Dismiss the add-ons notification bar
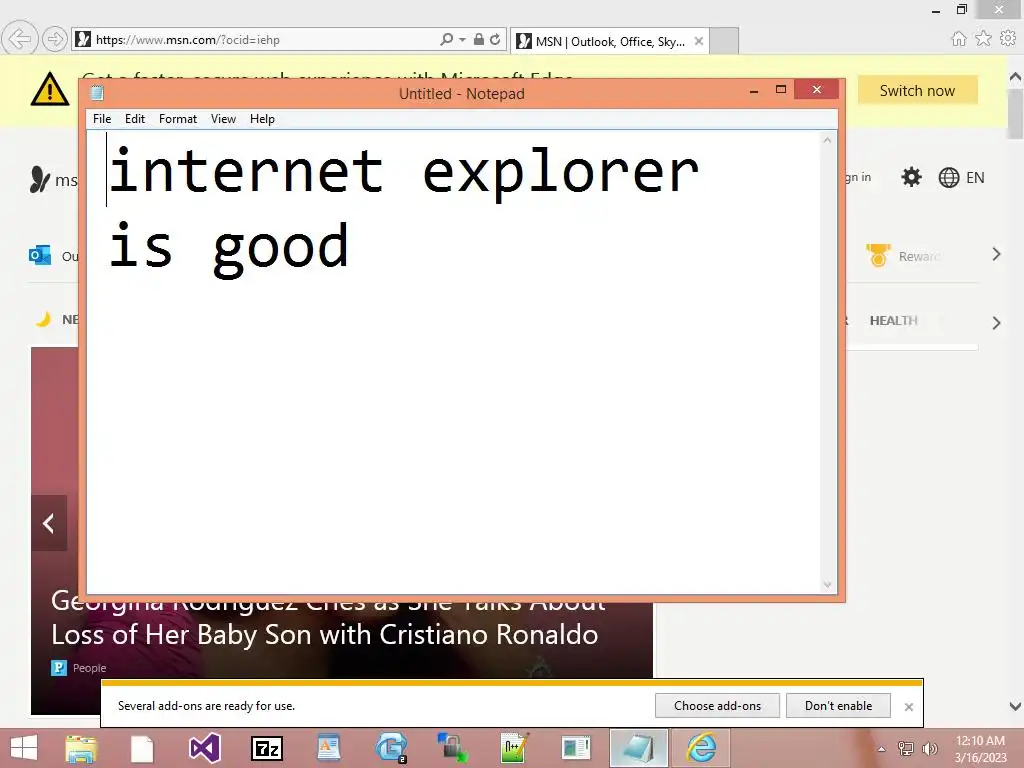The image size is (1024, 768). 908,707
